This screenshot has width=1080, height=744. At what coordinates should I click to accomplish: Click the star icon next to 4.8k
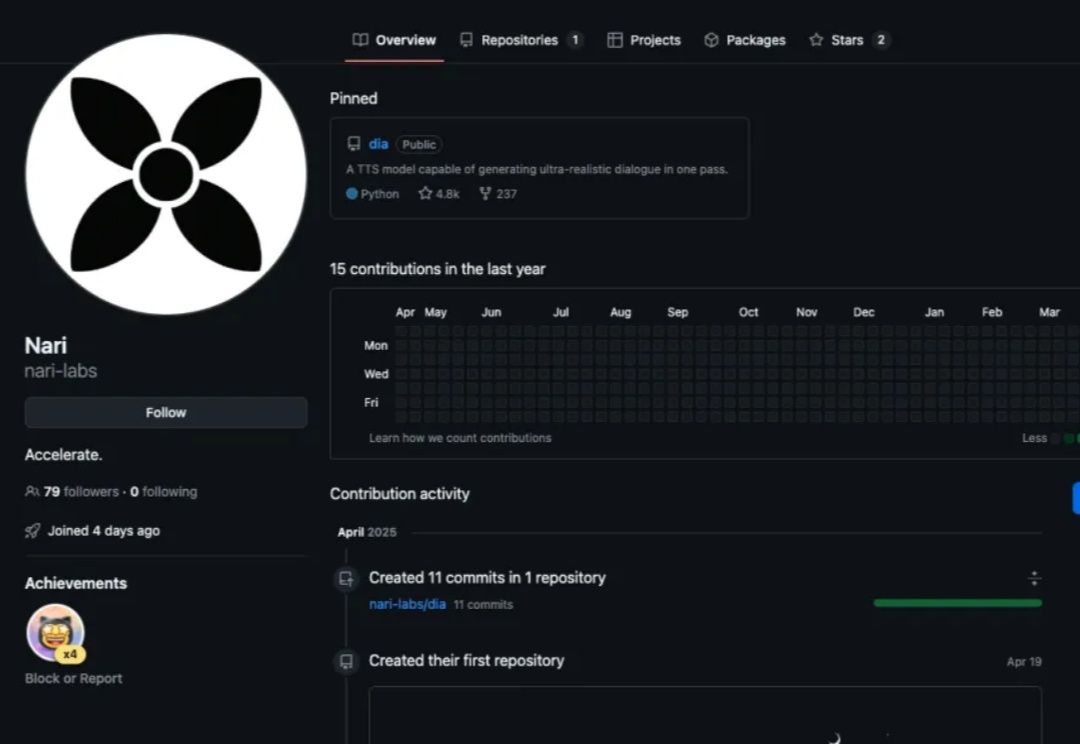pos(425,194)
